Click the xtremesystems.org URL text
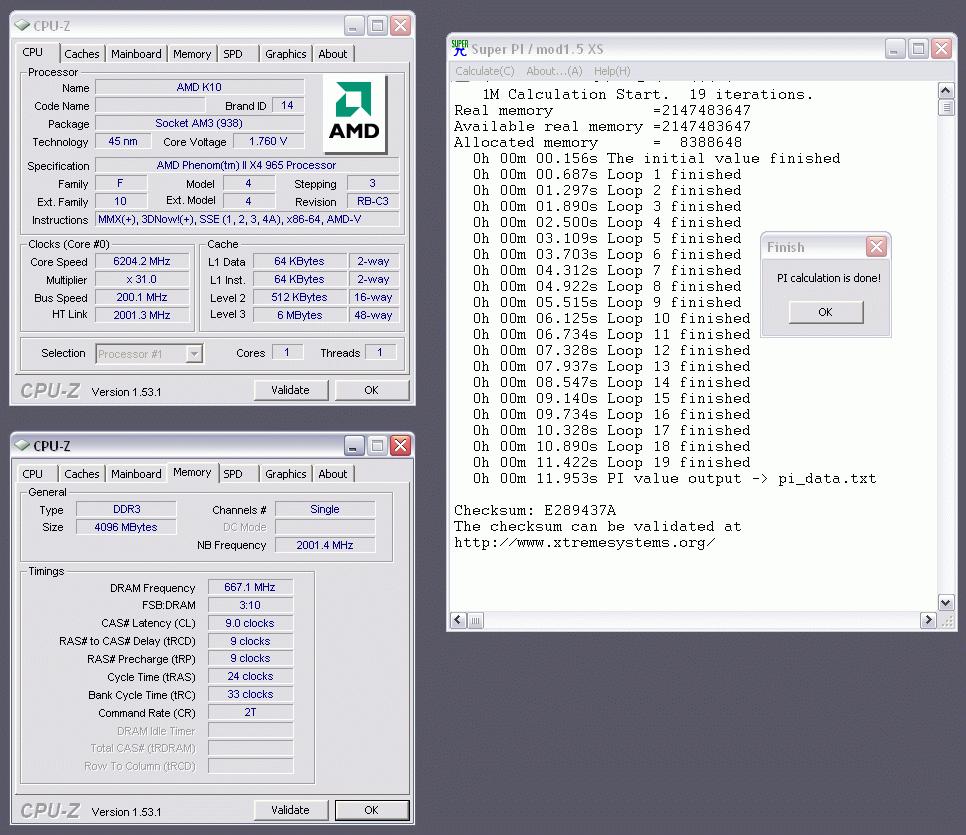Screen dimensions: 966x835 point(585,542)
